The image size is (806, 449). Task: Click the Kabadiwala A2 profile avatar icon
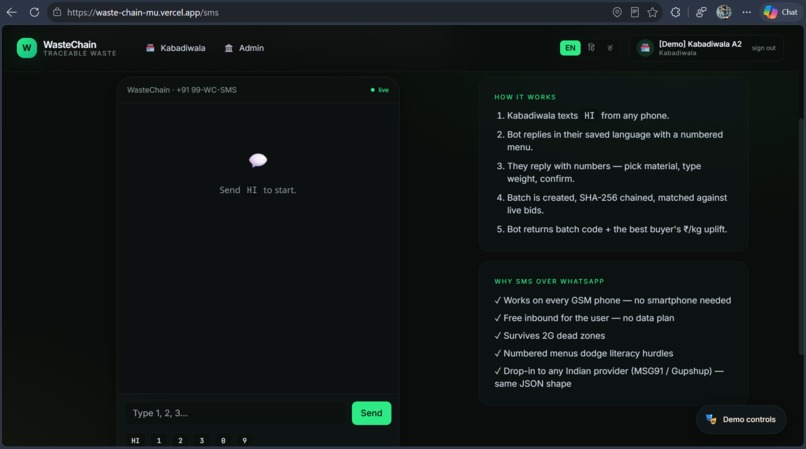(x=645, y=48)
